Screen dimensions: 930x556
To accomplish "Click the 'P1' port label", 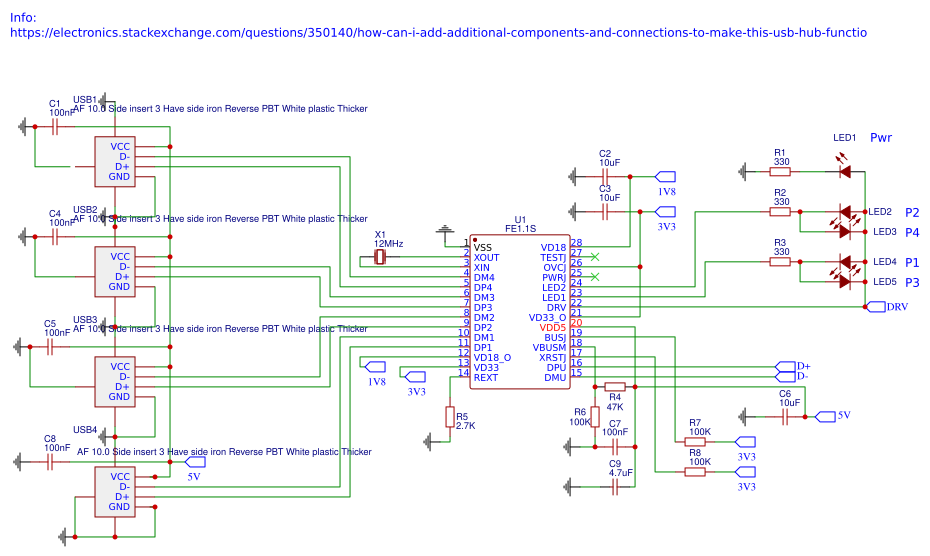I will (912, 262).
